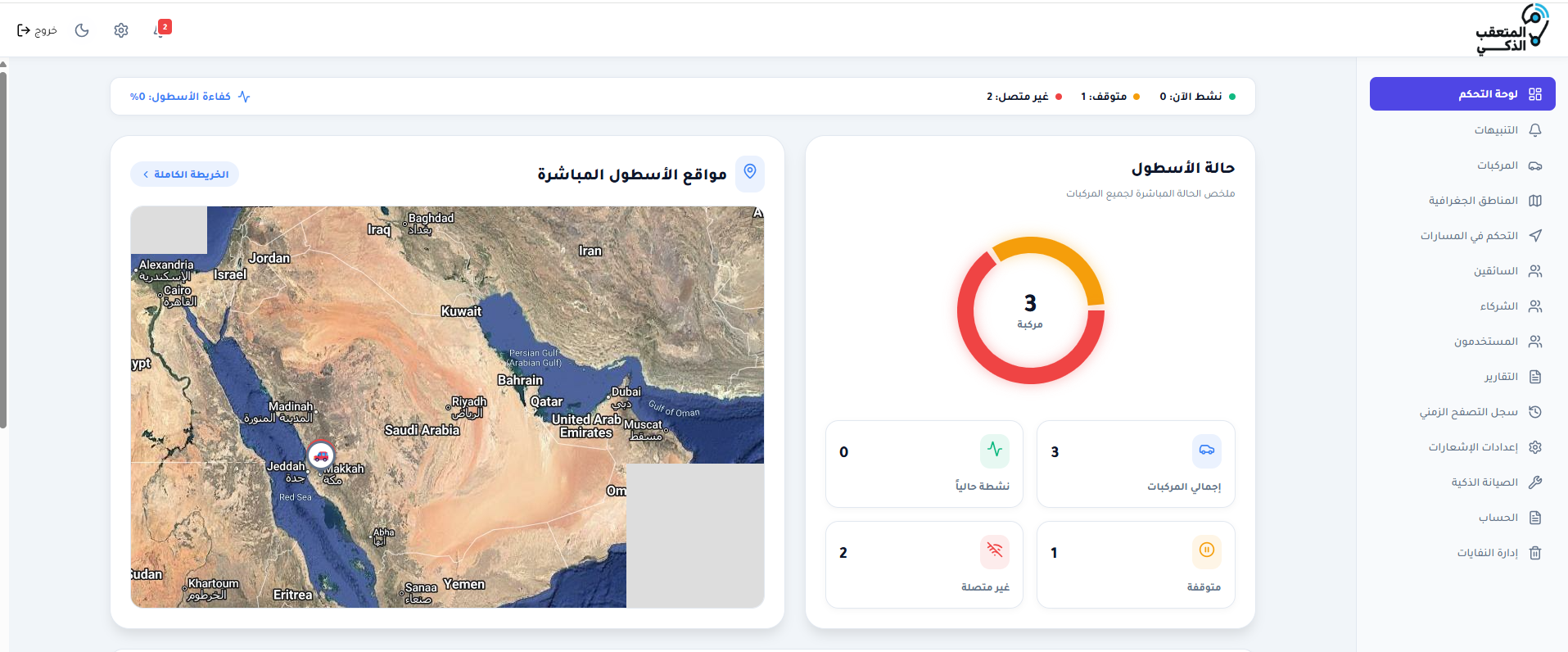Click the car icon on the إجمالي المركبات card
The image size is (1568, 652).
[x=1207, y=450]
